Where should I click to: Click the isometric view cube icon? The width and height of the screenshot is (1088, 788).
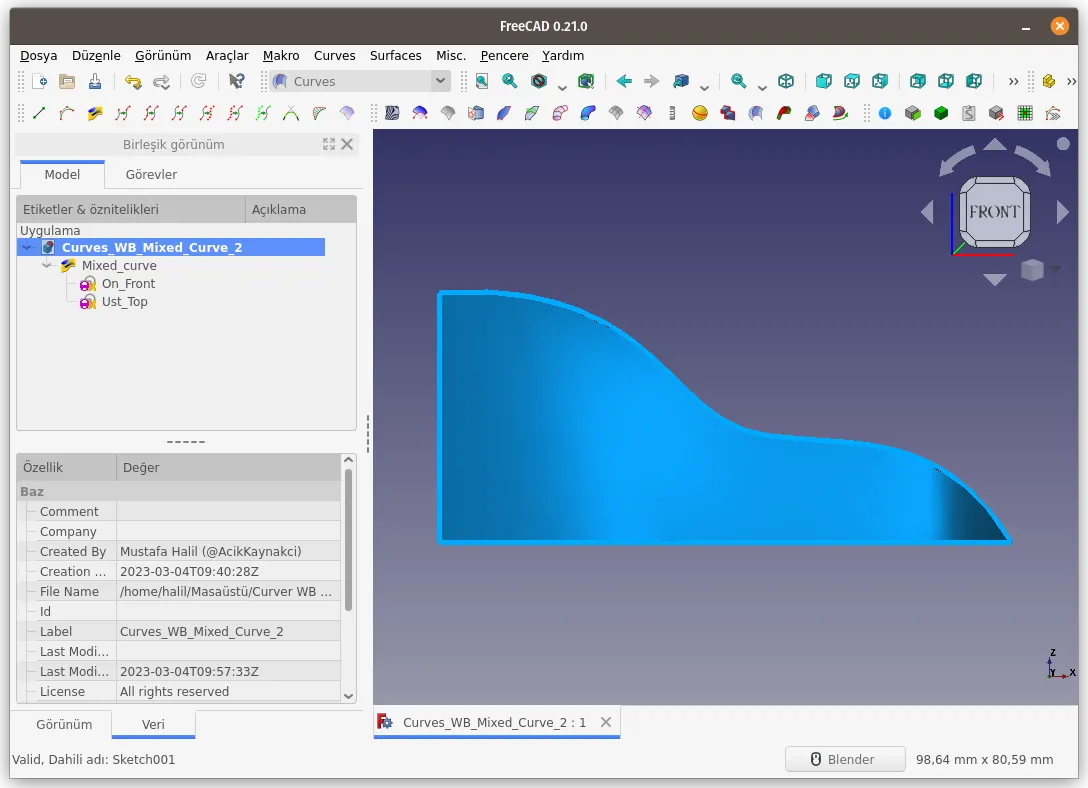pos(785,81)
